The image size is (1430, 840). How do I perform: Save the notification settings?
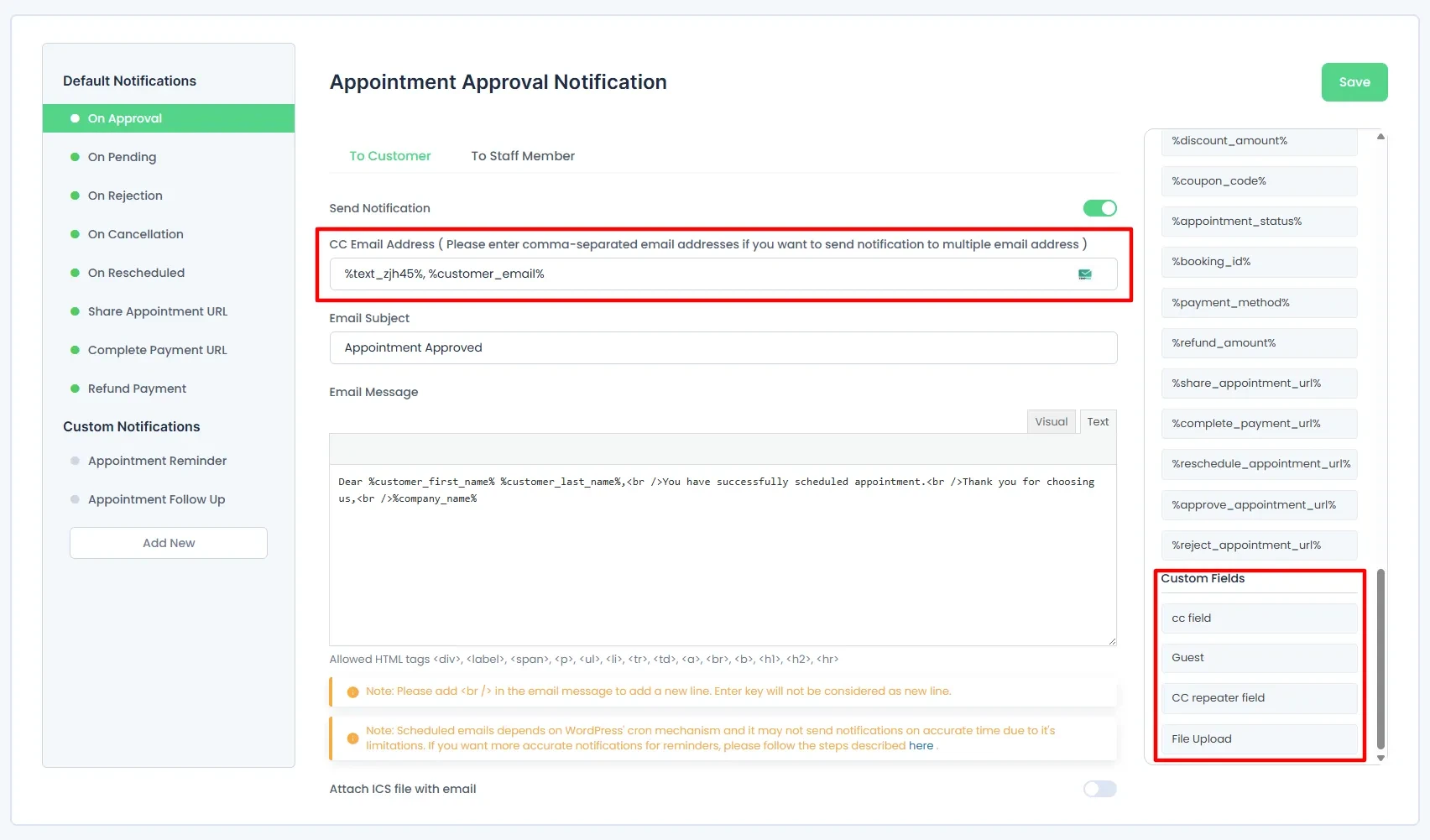1354,82
